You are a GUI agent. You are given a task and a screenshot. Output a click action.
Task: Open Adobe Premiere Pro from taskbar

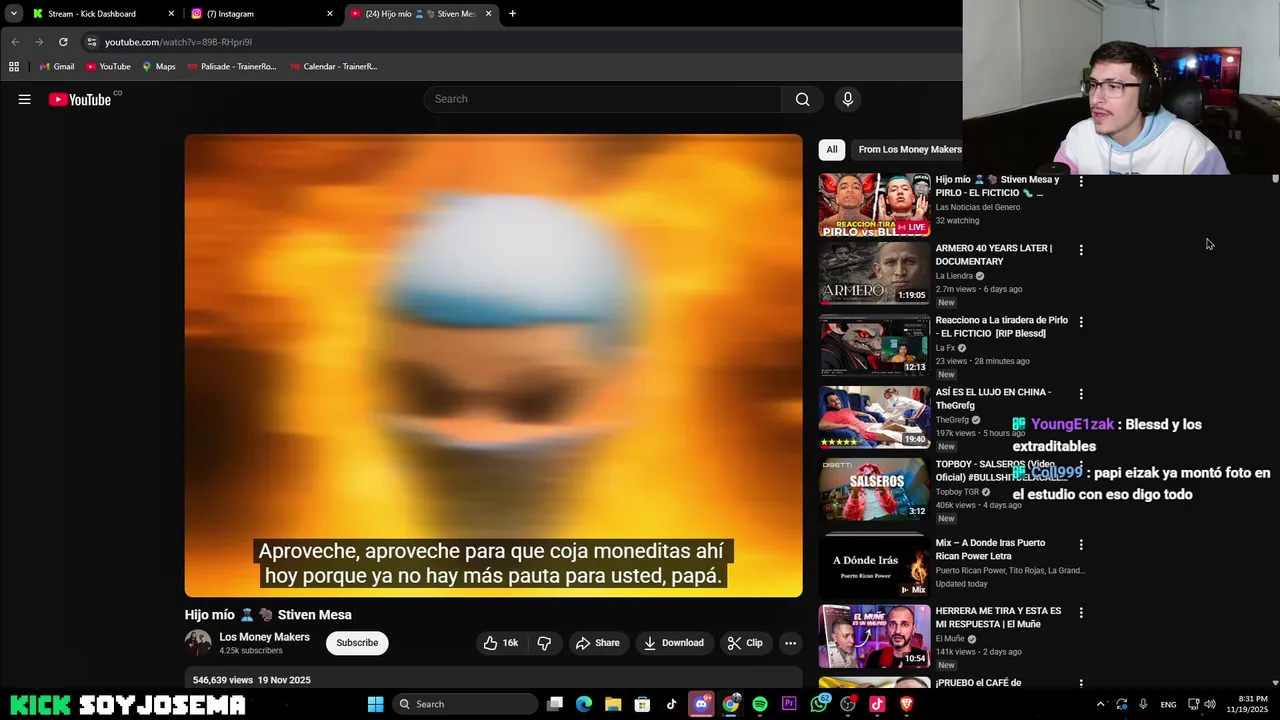tap(789, 704)
